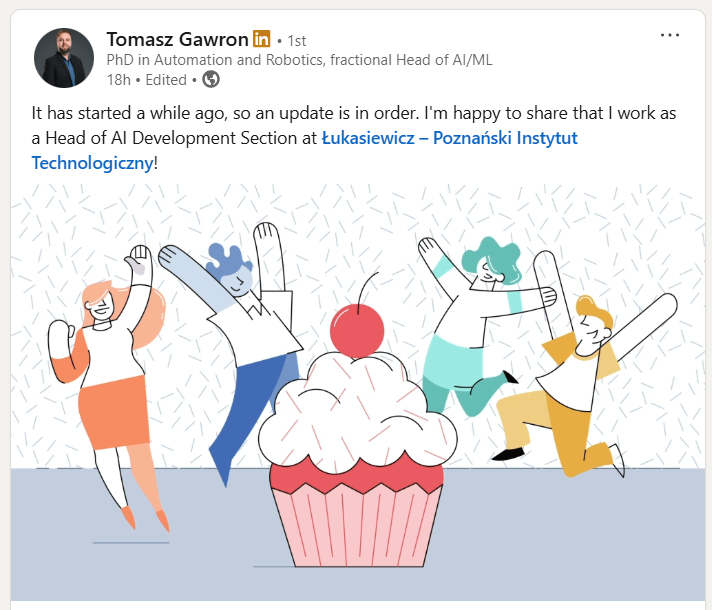The image size is (712, 610).
Task: Open Tomasz Gawron's profile photo
Action: [64, 58]
